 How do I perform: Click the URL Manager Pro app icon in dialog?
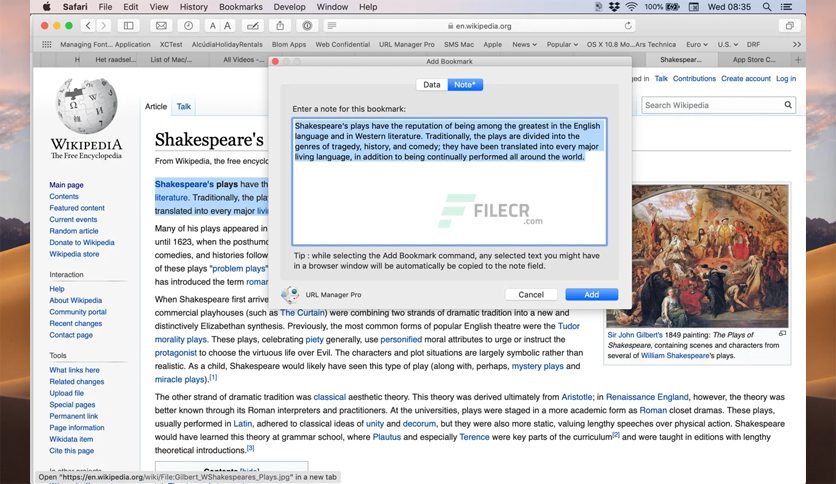[290, 294]
